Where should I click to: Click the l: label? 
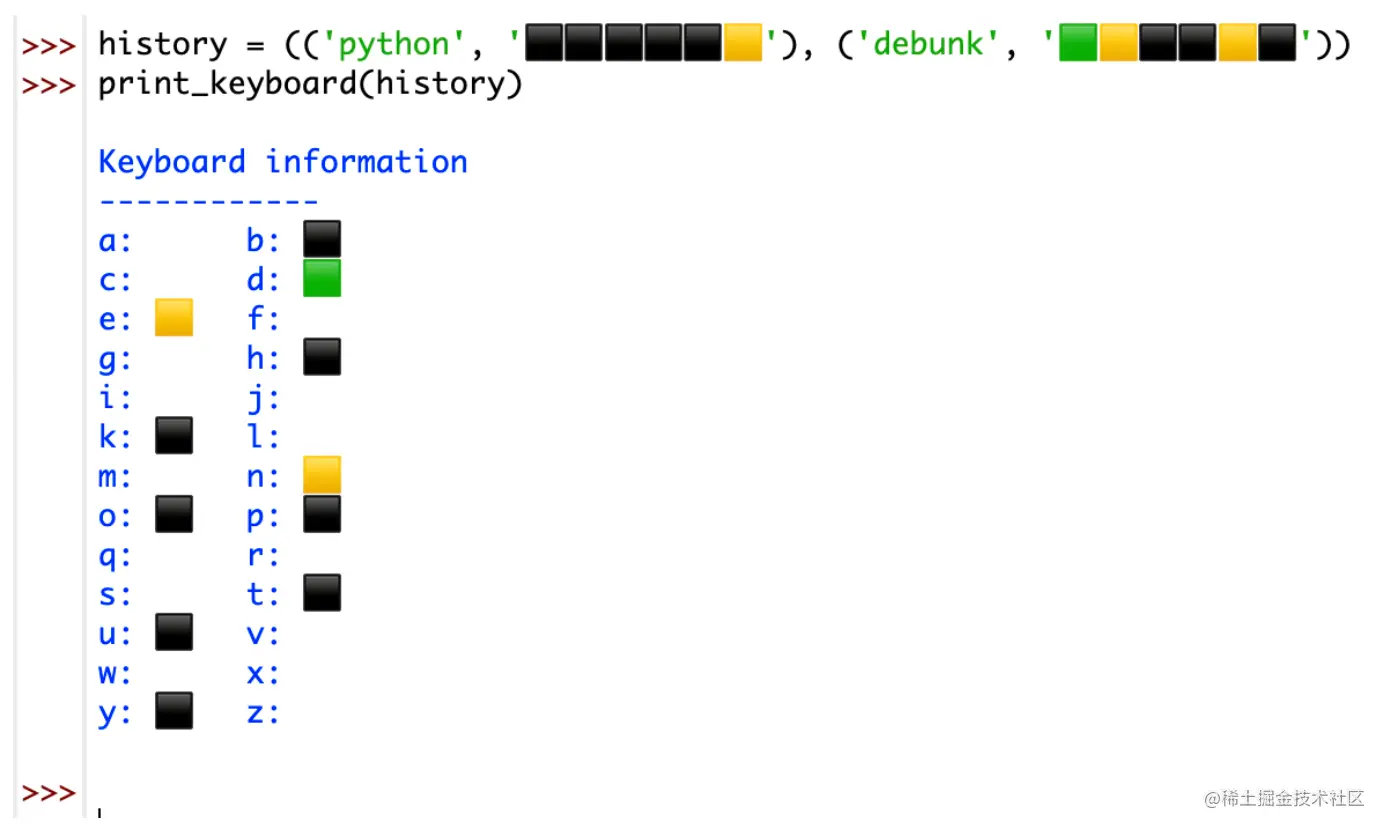click(264, 437)
